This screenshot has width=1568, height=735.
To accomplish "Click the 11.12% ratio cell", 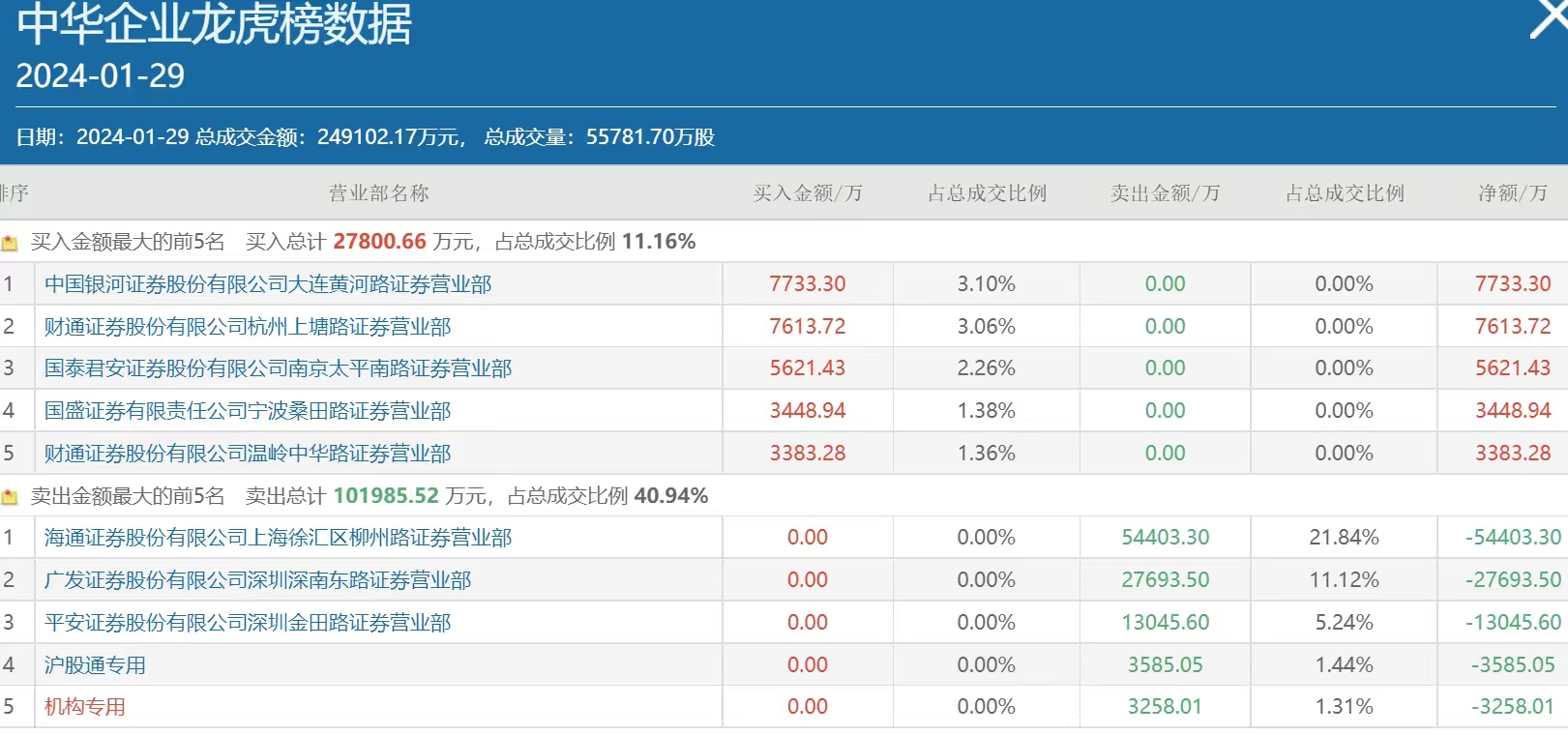I will pos(1345,580).
